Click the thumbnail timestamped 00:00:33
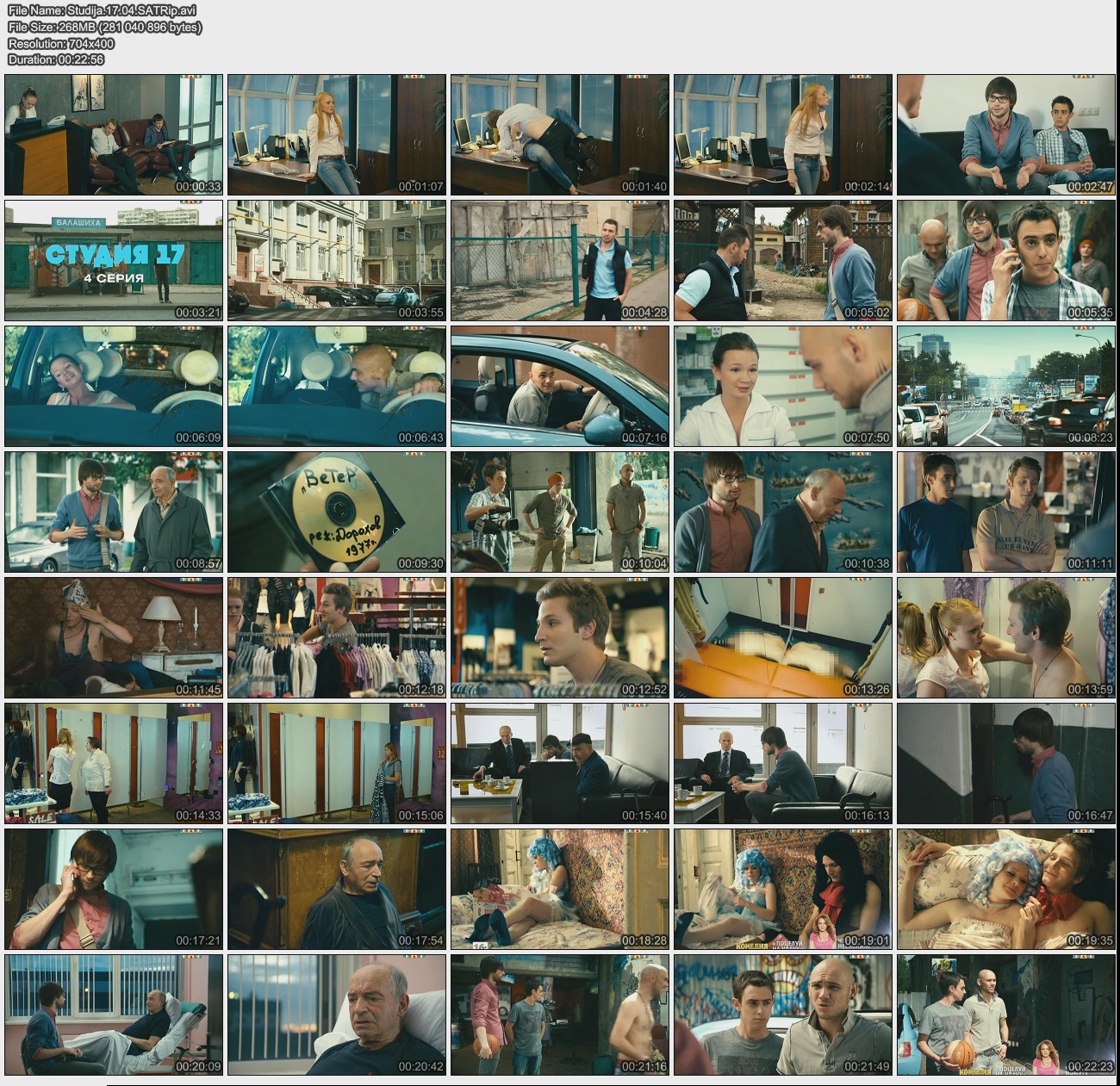Image resolution: width=1120 pixels, height=1086 pixels. point(114,134)
